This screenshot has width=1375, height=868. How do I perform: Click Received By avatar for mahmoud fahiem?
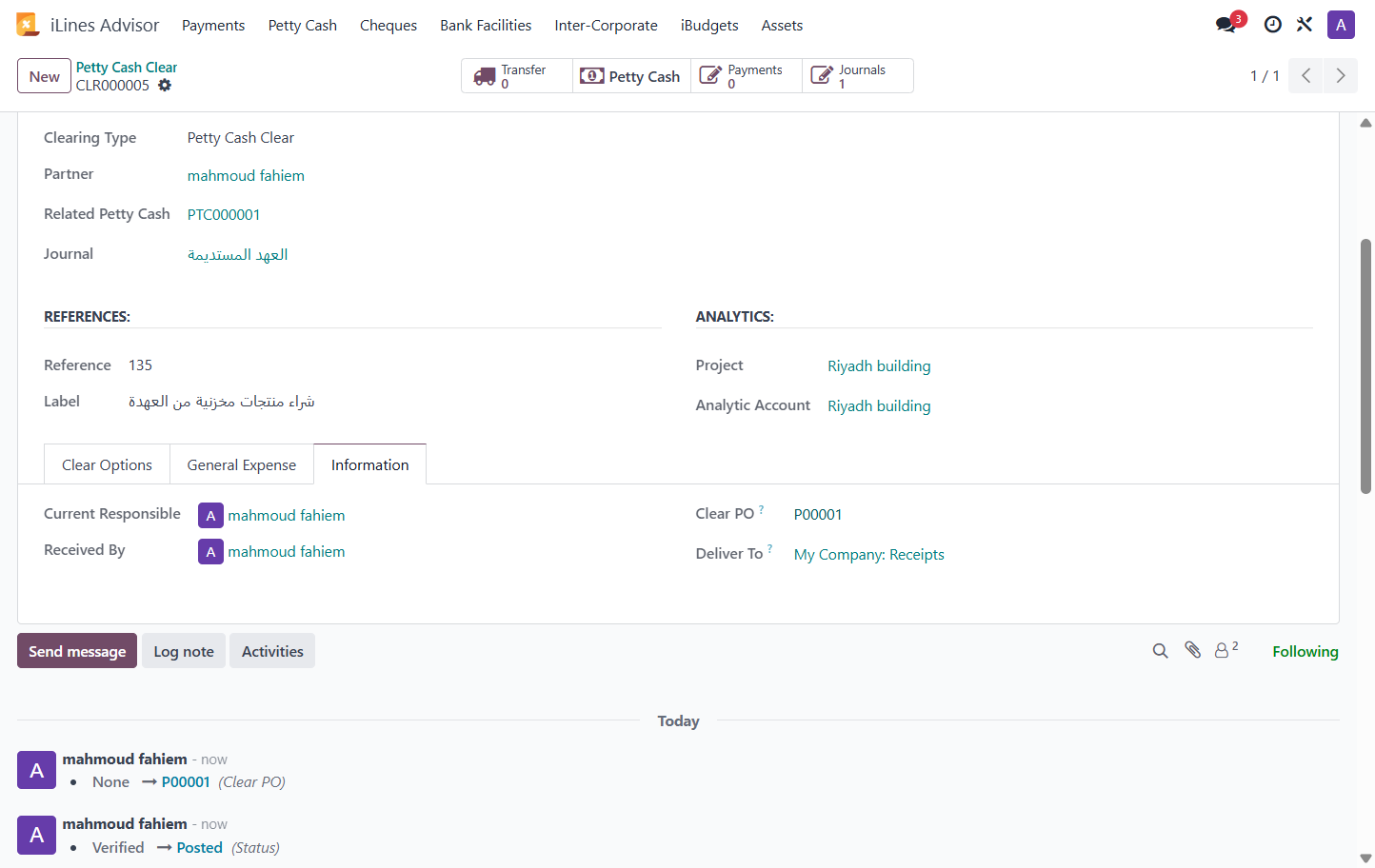[x=210, y=551]
